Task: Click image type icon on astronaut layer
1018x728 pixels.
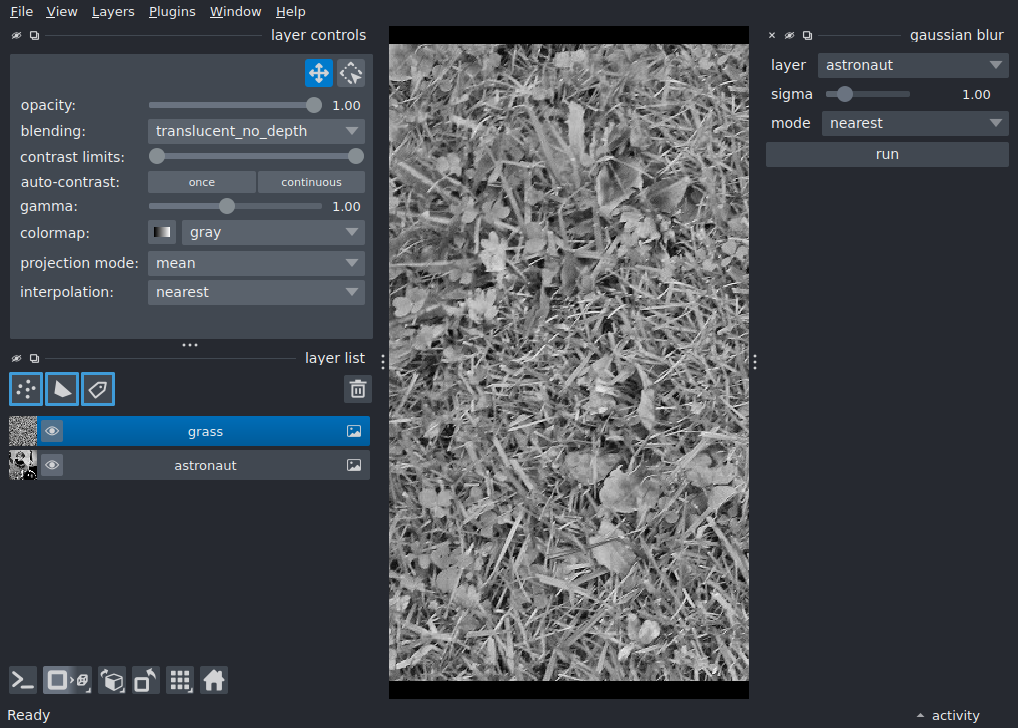Action: click(x=354, y=465)
